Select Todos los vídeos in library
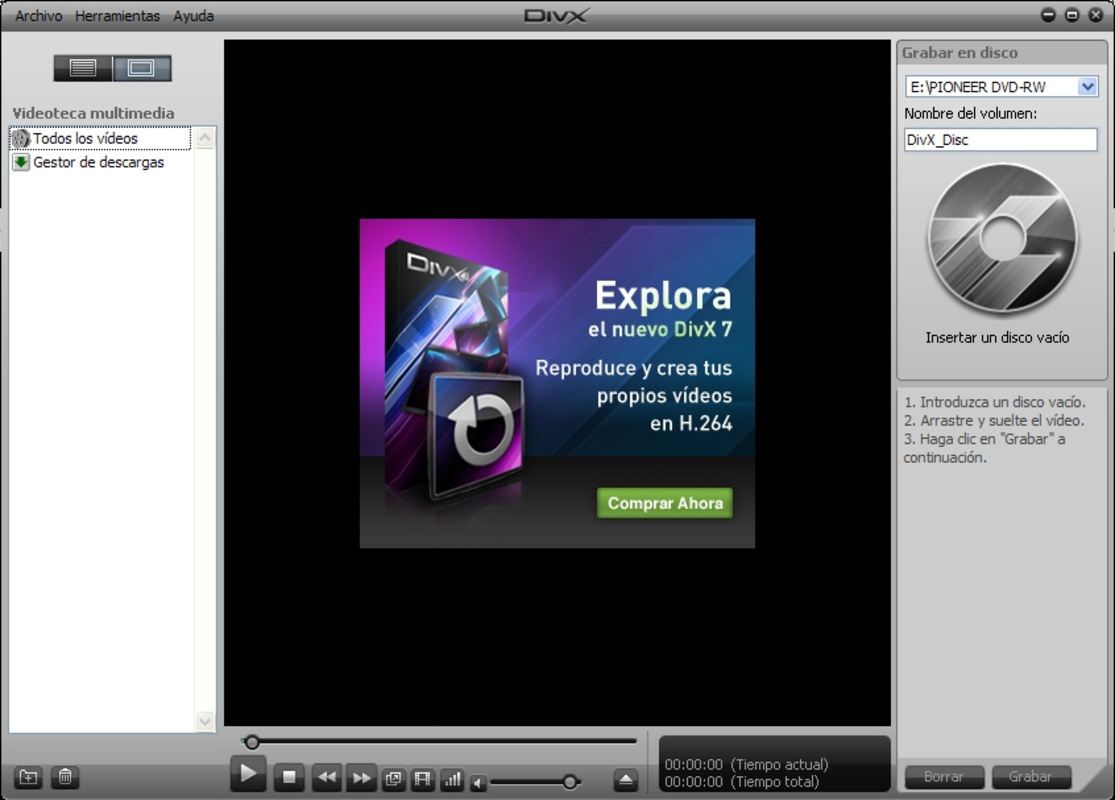This screenshot has width=1115, height=800. (100, 139)
